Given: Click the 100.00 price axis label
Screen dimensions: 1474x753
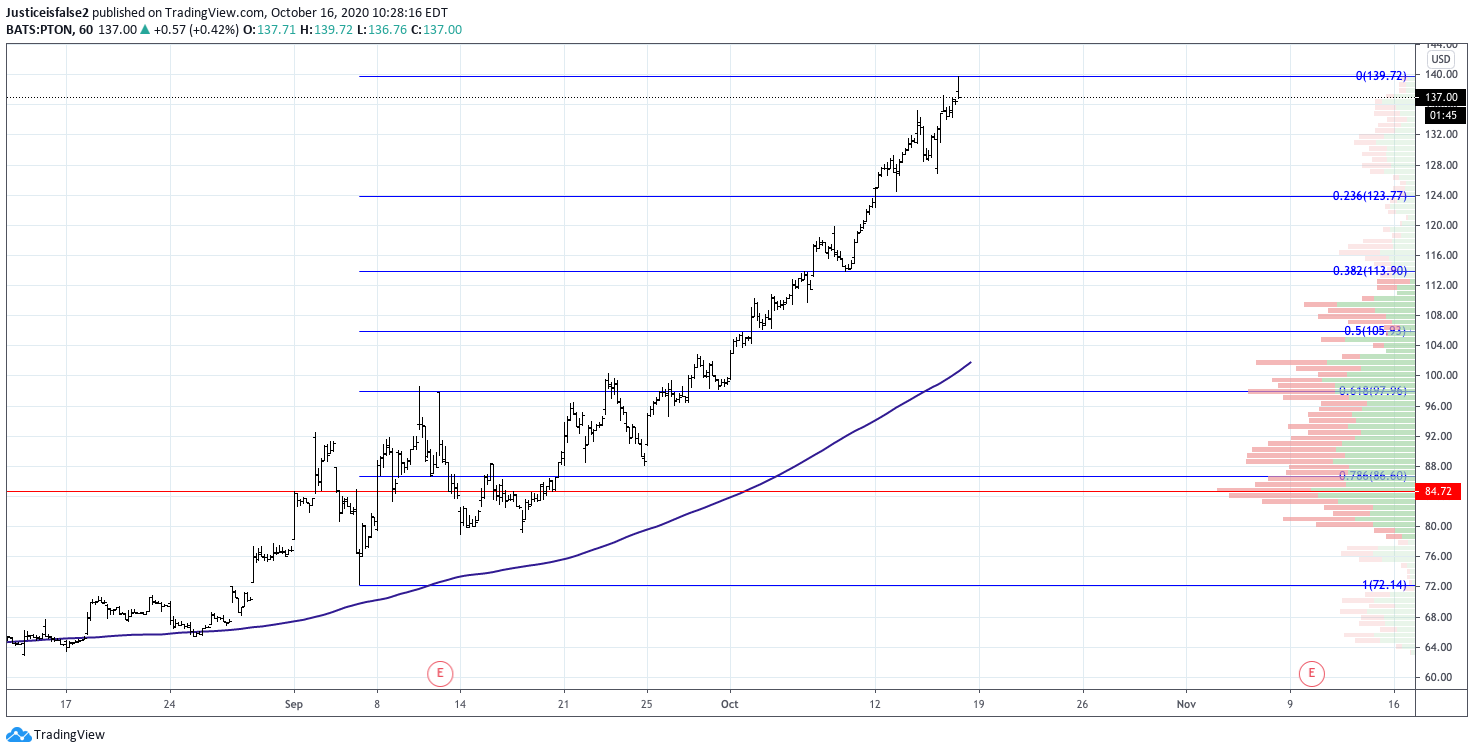Looking at the screenshot, I should click(x=1440, y=376).
